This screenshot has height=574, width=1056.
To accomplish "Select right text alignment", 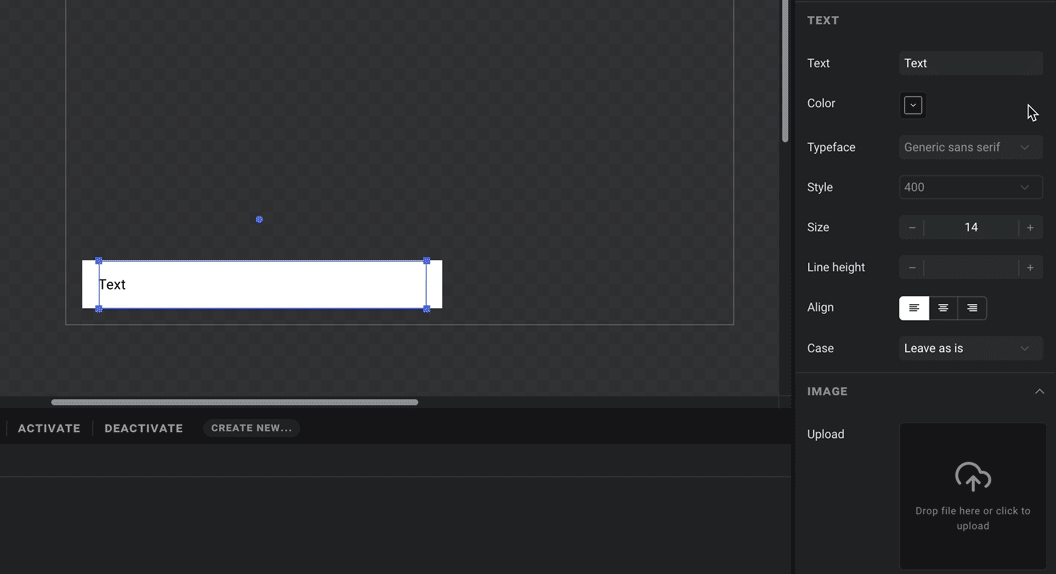I will tap(972, 308).
